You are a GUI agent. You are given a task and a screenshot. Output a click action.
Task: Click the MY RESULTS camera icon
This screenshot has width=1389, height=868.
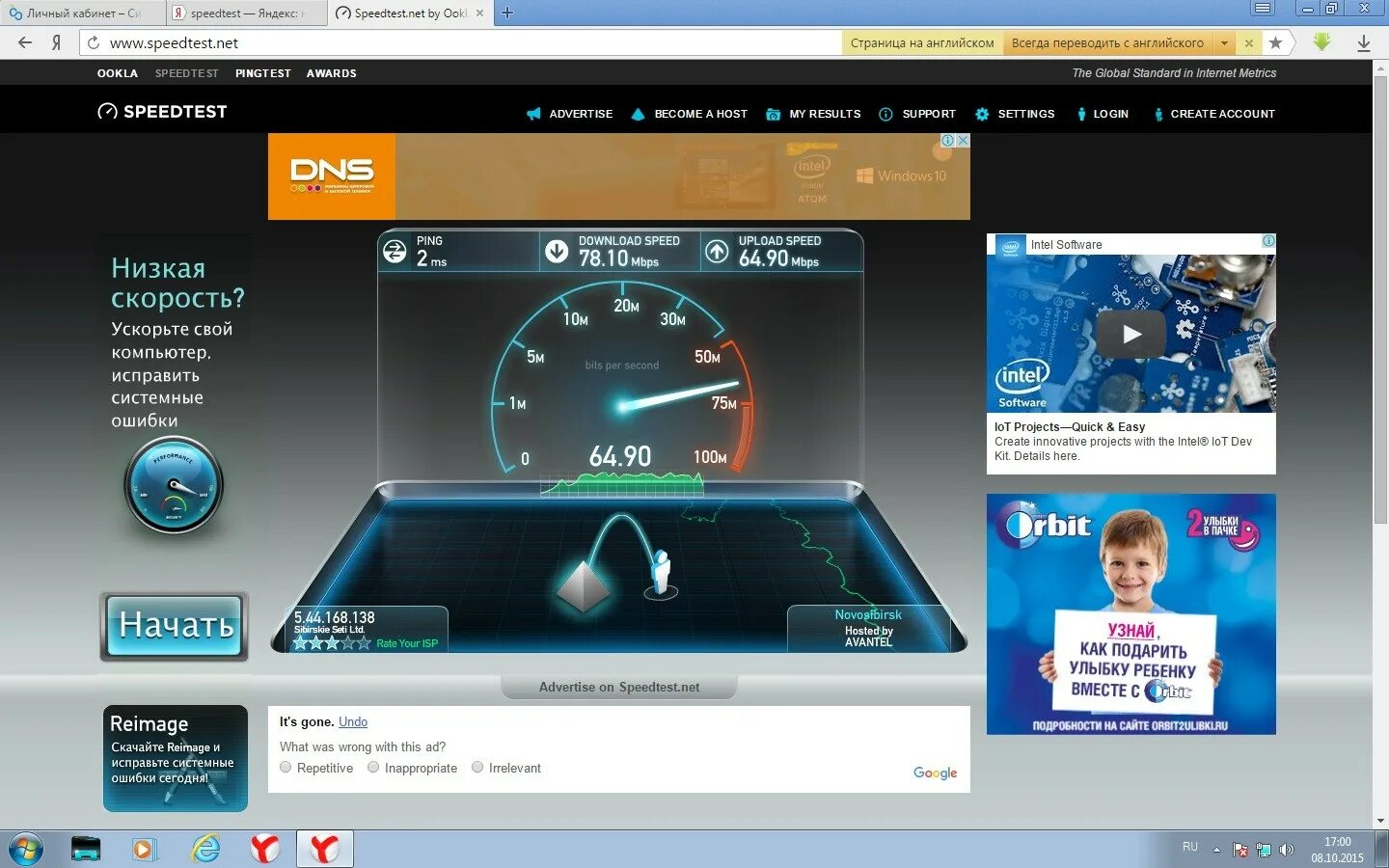[773, 114]
